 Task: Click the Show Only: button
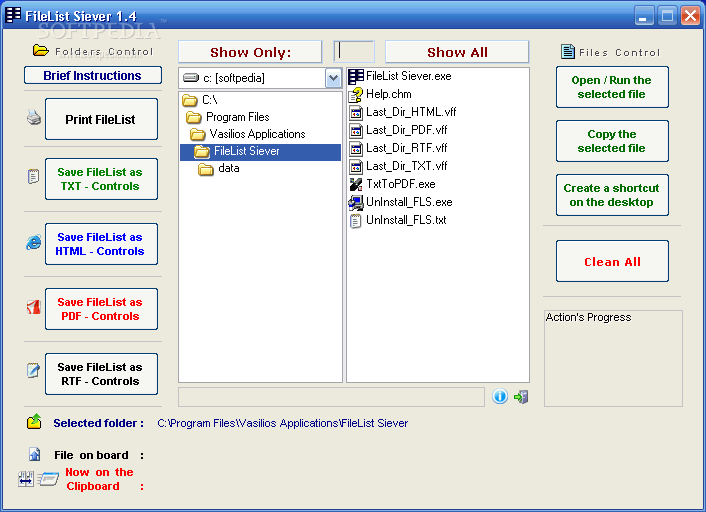[250, 52]
